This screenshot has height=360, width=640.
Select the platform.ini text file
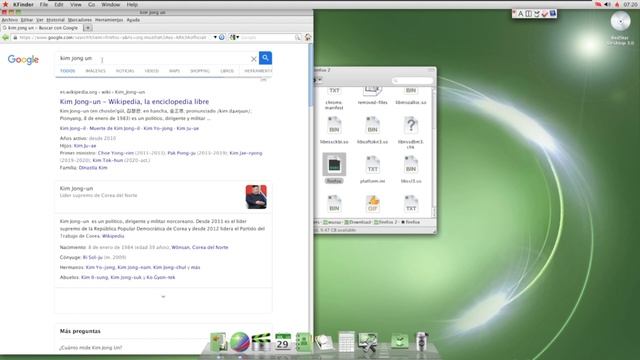(372, 169)
